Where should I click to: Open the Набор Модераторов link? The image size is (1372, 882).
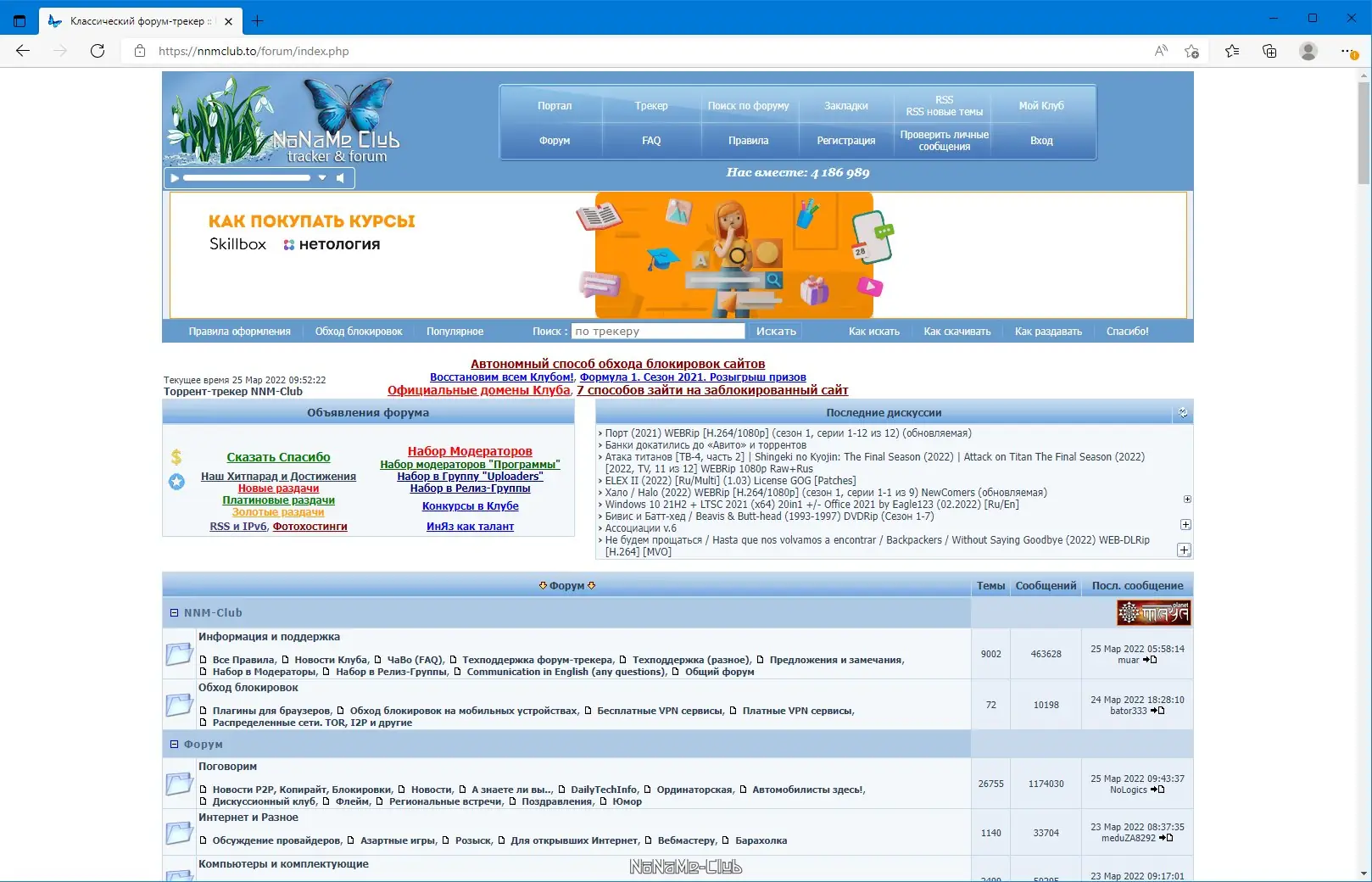470,451
